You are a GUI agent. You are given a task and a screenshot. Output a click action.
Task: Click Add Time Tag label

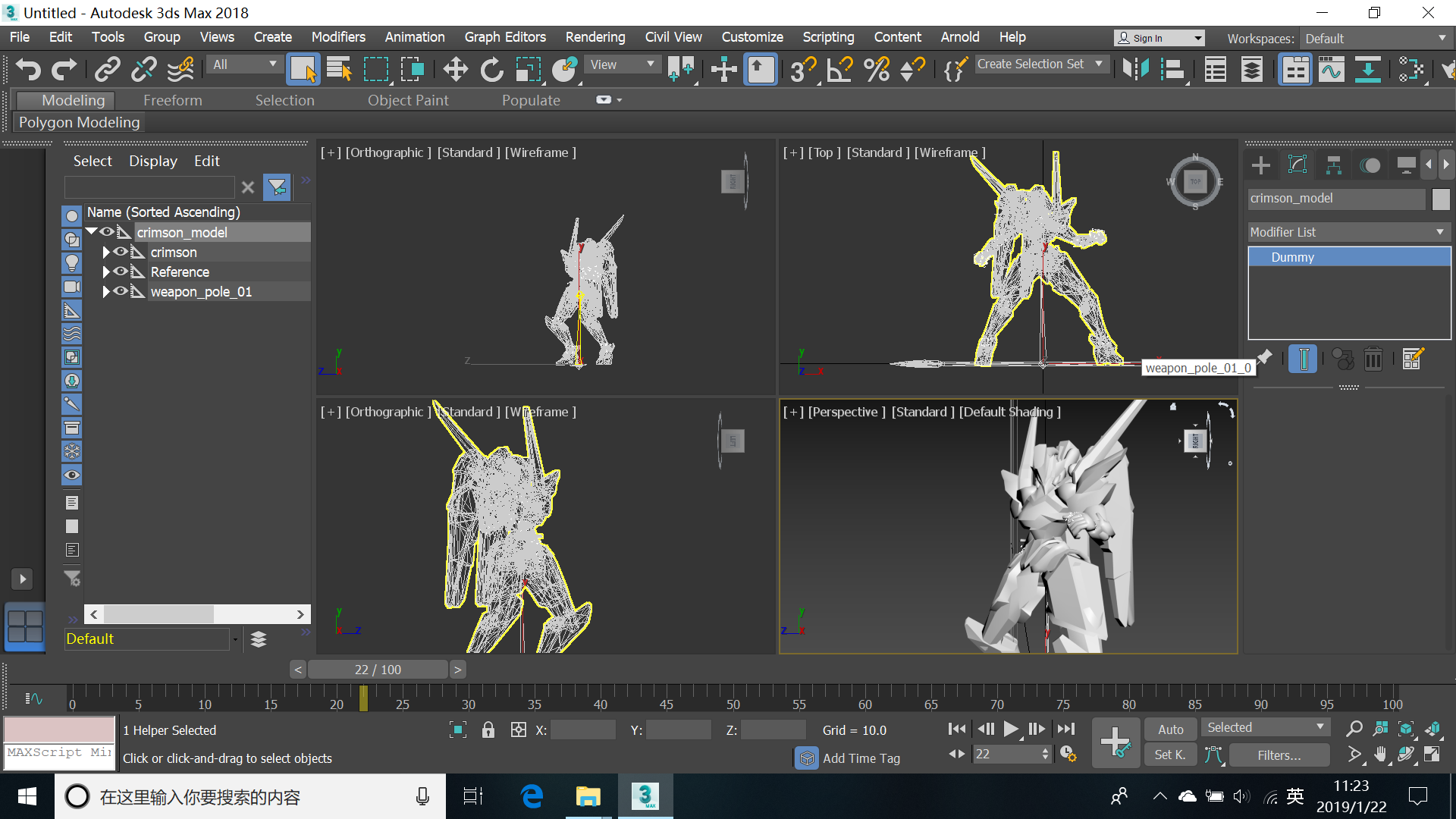tap(861, 758)
